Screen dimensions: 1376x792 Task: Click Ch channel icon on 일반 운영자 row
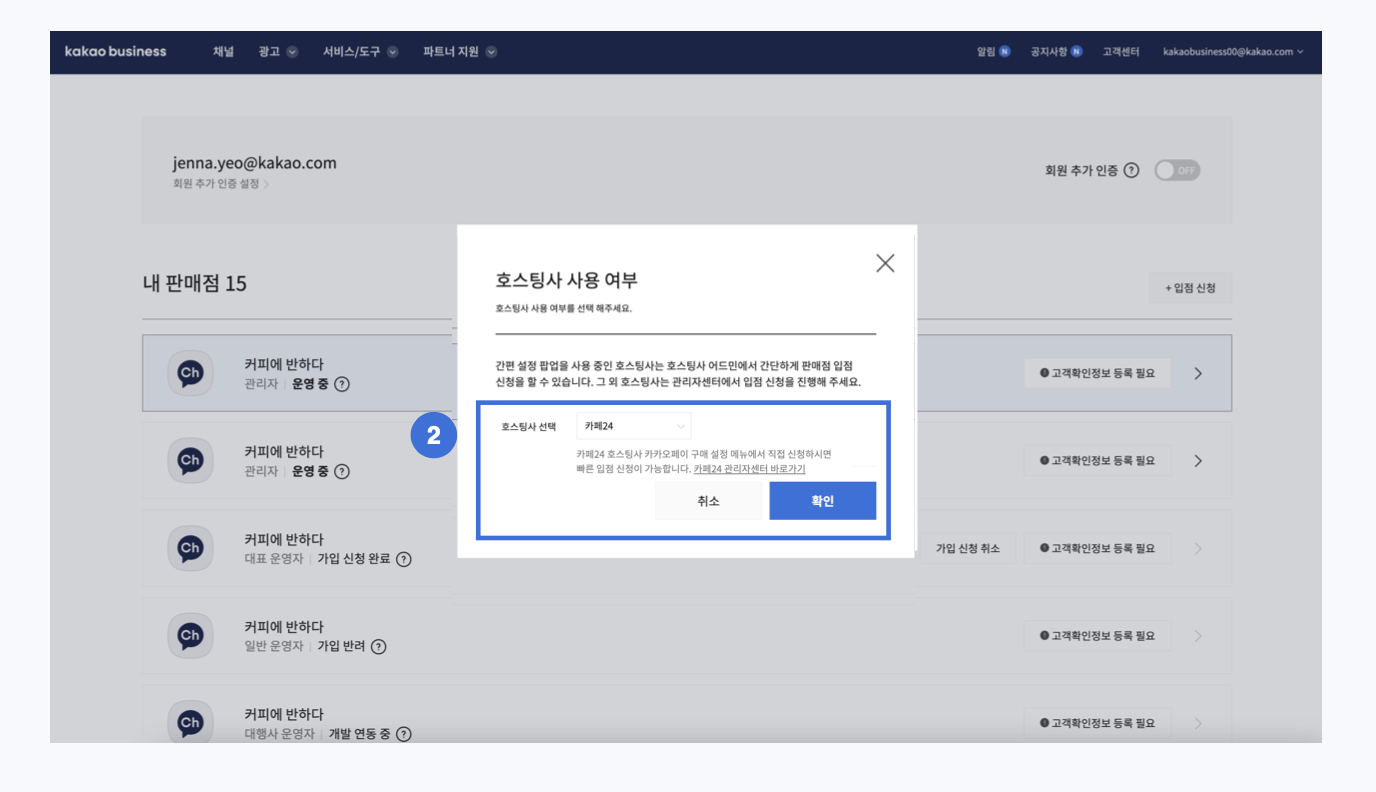click(x=190, y=636)
